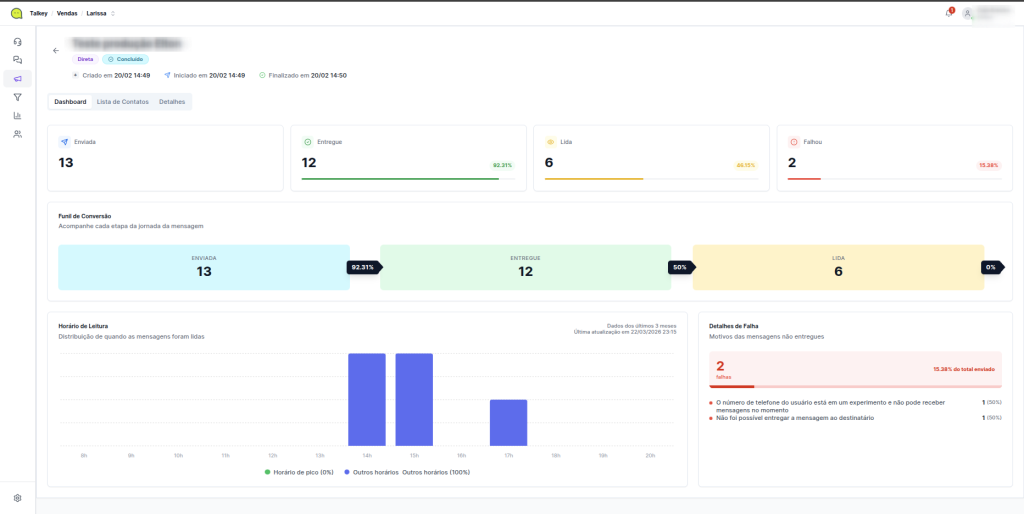
Task: Click the notification bell icon
Action: point(948,13)
